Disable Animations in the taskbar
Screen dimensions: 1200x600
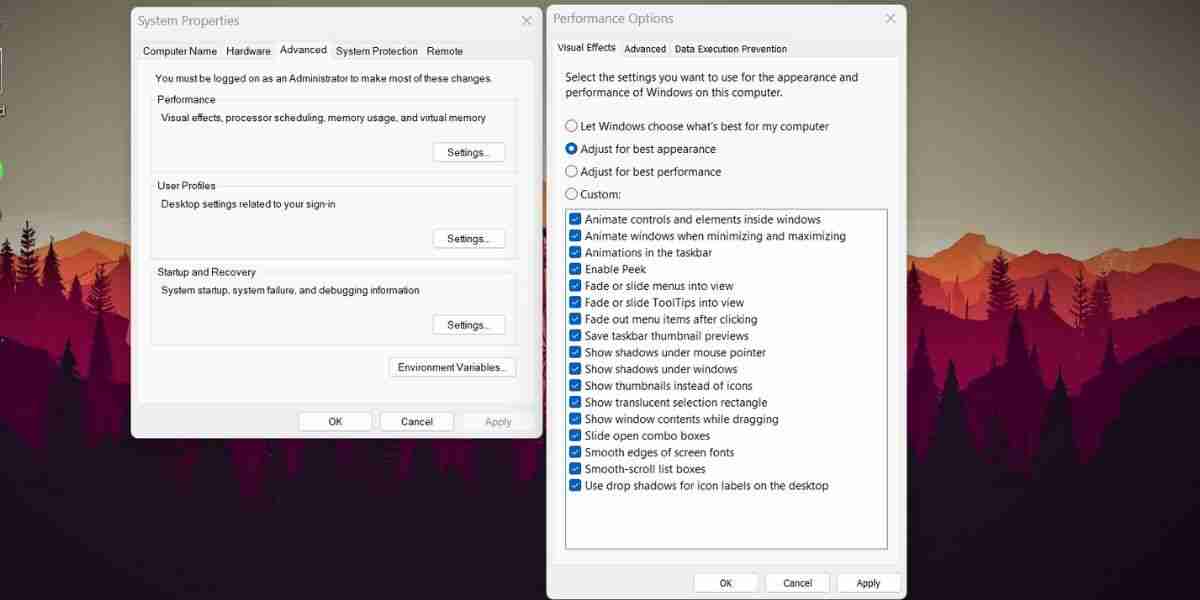[575, 252]
